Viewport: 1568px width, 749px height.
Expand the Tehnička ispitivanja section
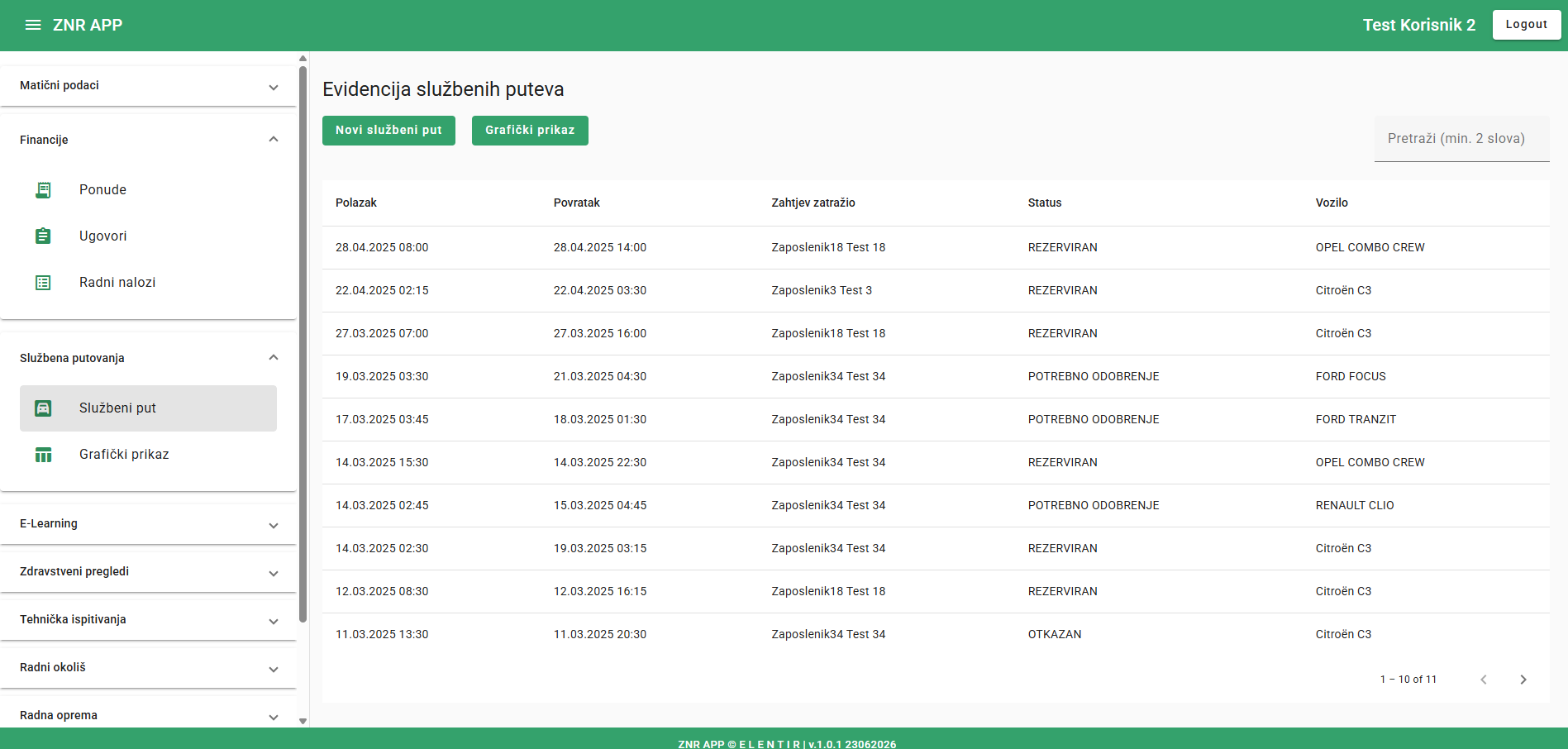coord(149,620)
